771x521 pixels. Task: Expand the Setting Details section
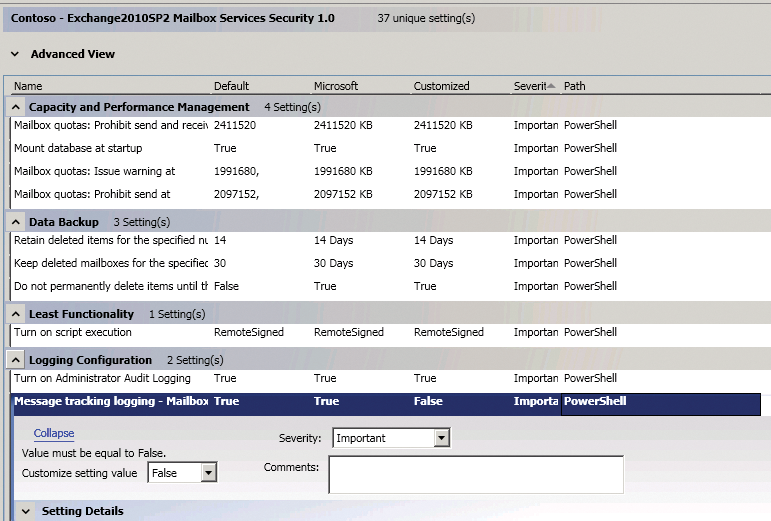coord(26,511)
